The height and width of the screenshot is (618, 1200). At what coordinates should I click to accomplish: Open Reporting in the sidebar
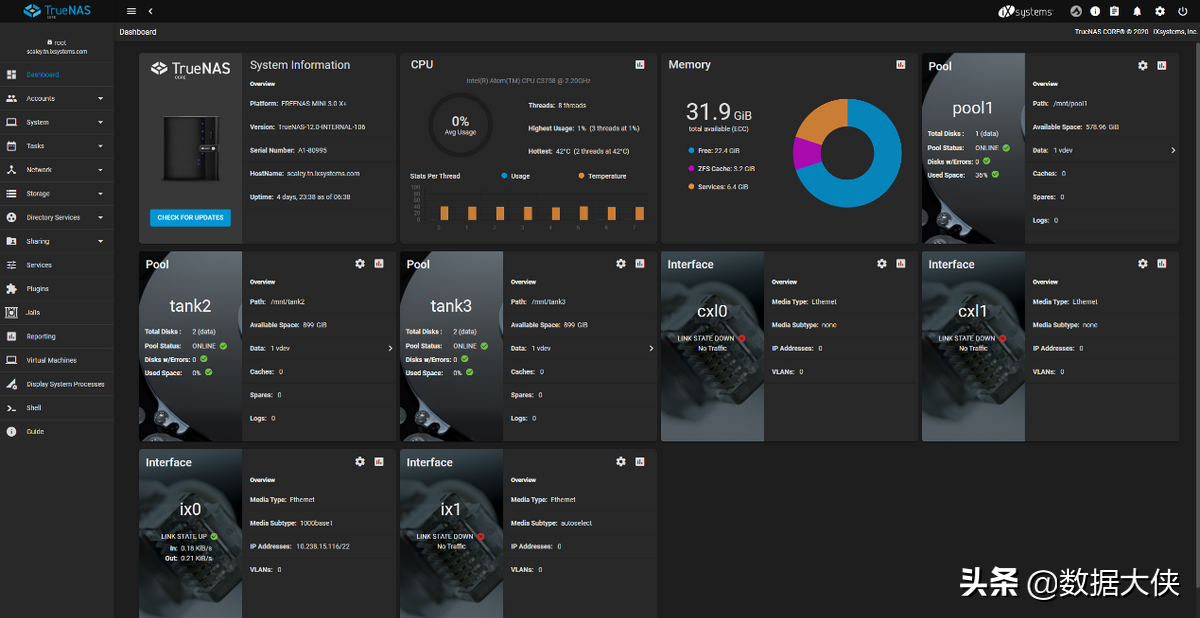[x=57, y=337]
